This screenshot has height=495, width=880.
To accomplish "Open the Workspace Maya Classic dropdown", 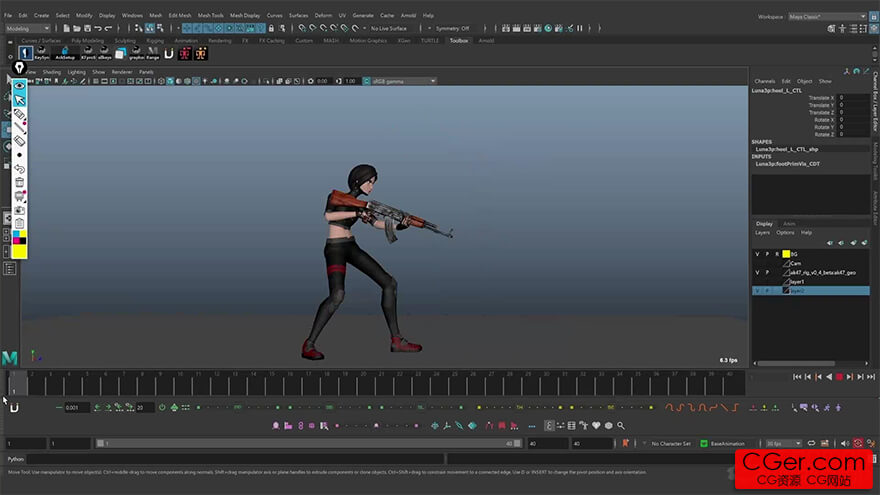I will [827, 16].
